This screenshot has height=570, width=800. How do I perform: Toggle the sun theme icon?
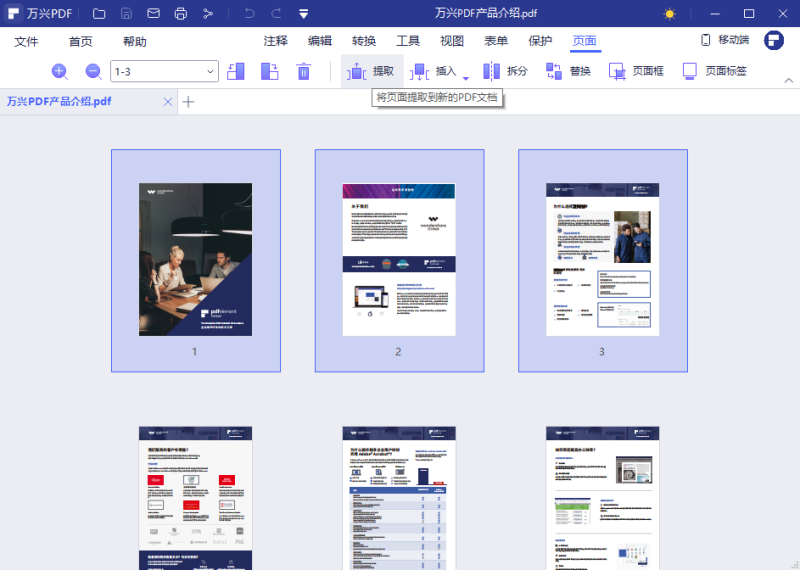coord(669,14)
